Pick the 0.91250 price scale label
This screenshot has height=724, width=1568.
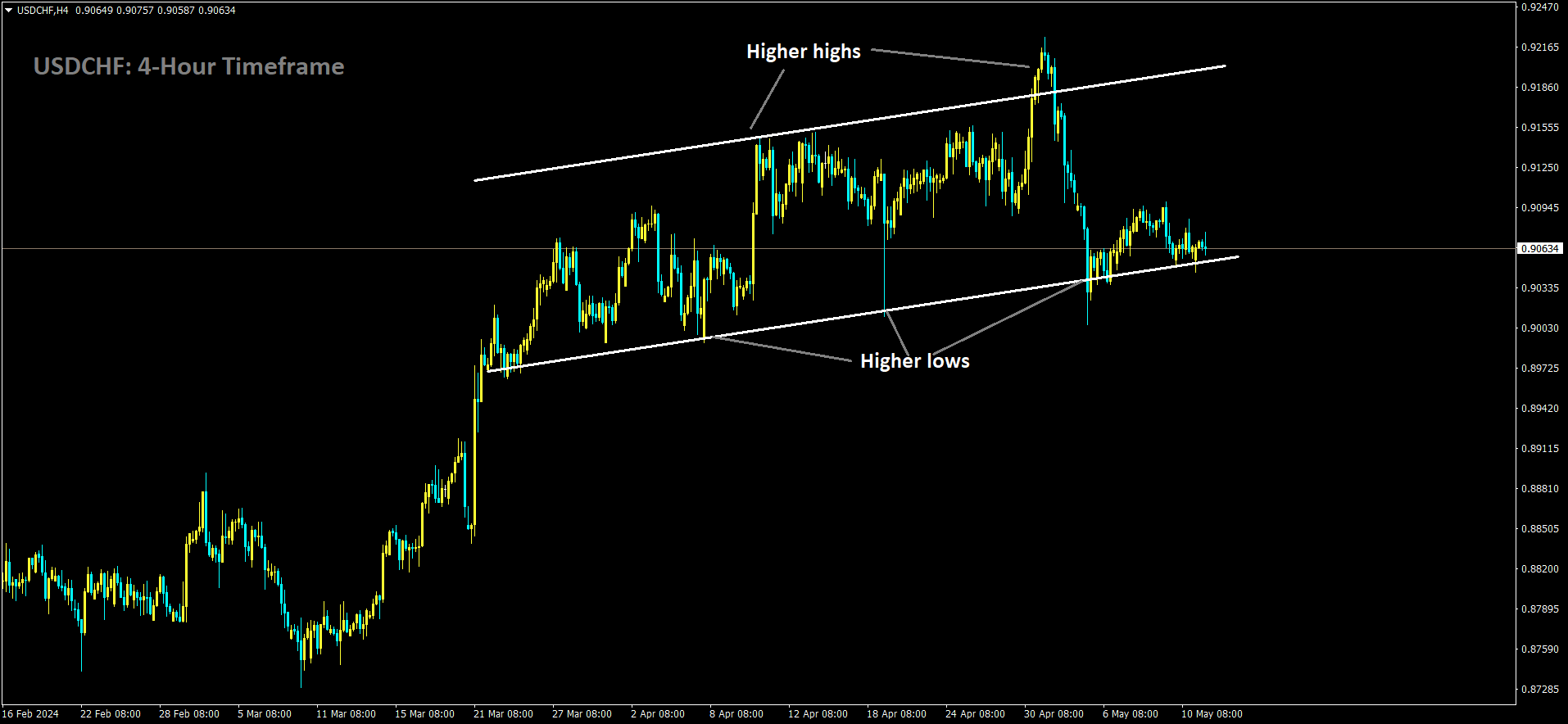tap(1539, 168)
